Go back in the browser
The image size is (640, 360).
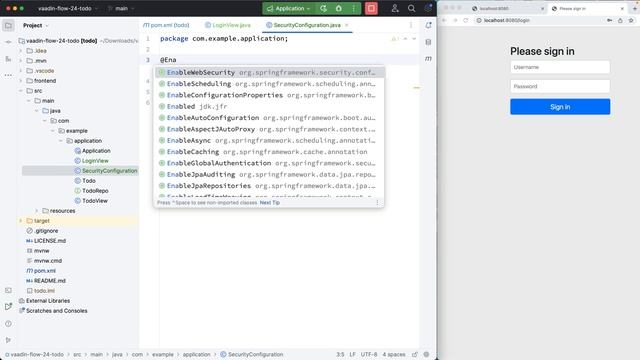coord(444,20)
